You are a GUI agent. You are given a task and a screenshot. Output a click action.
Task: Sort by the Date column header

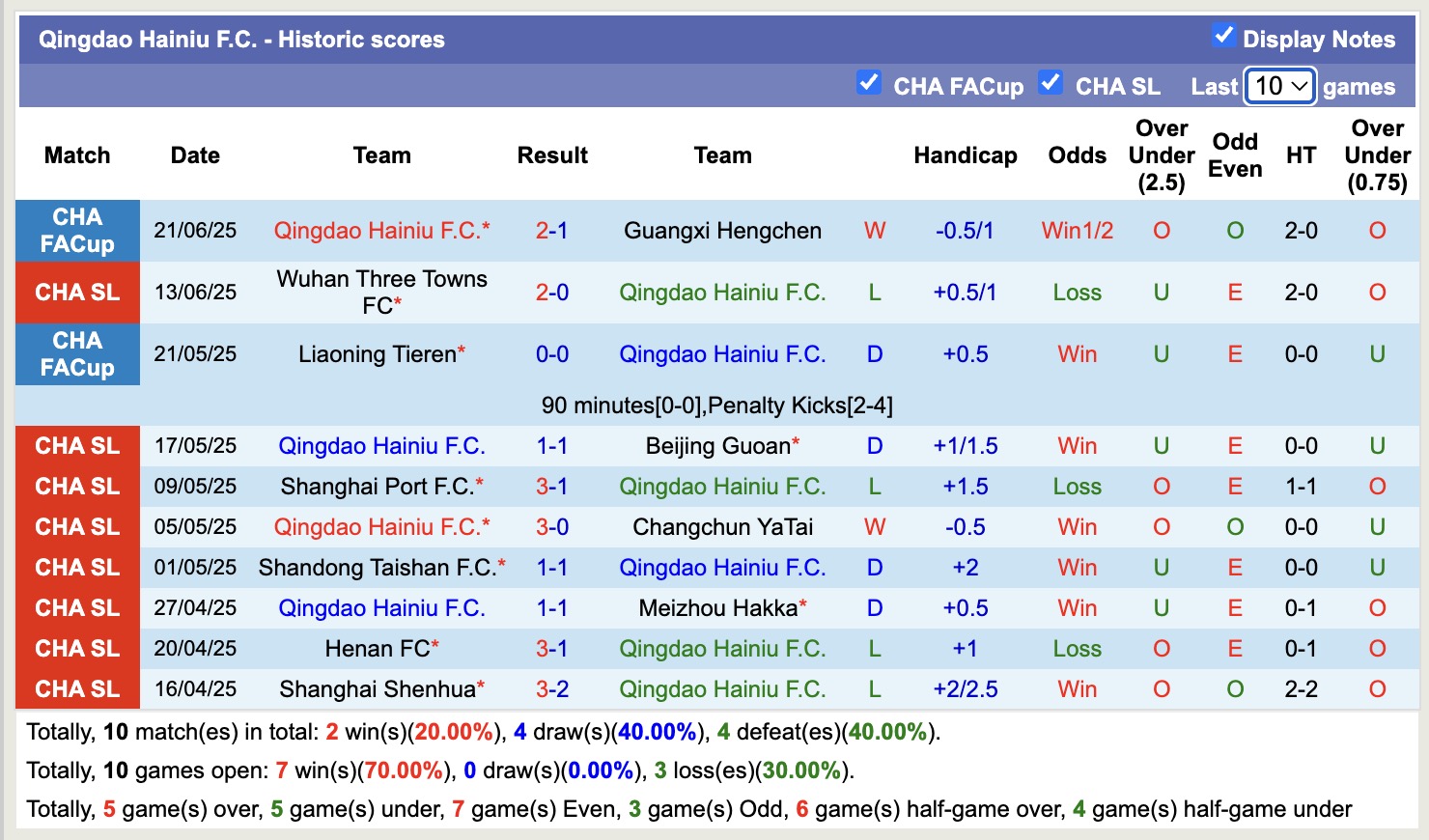click(x=195, y=154)
